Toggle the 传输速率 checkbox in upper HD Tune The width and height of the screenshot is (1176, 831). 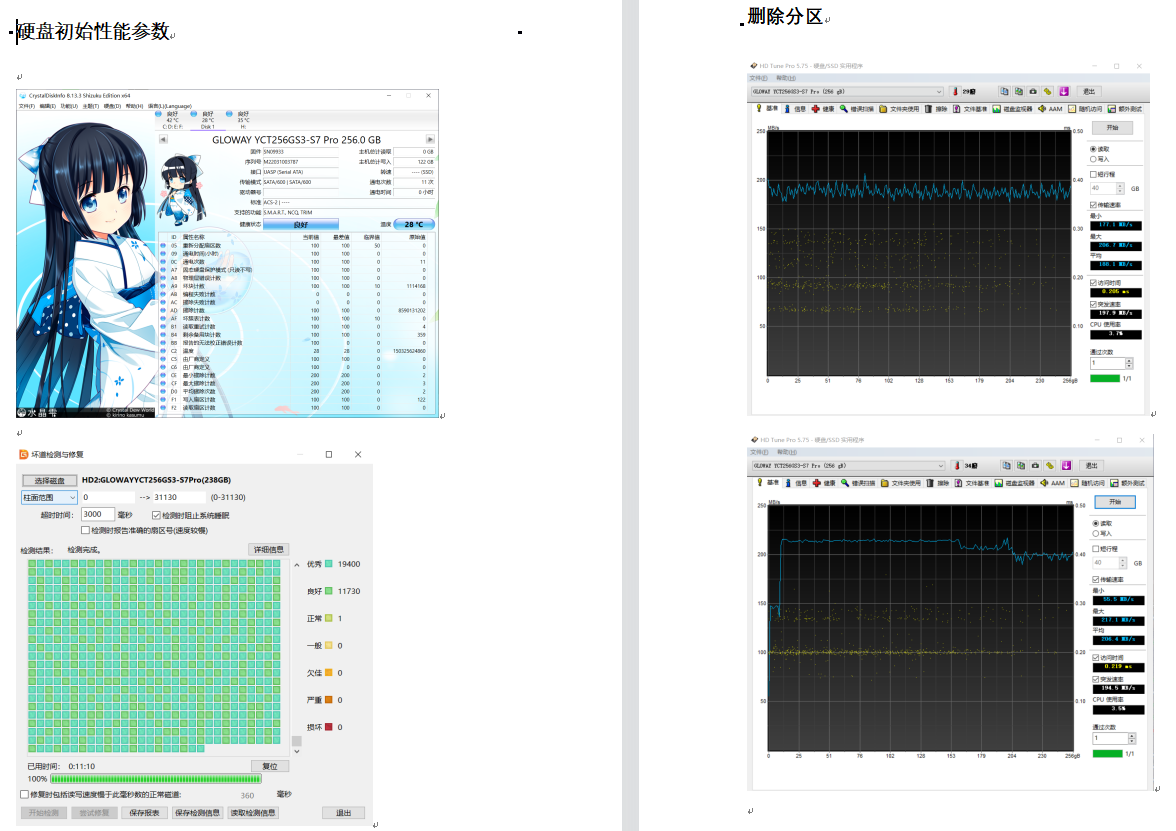tap(1094, 205)
